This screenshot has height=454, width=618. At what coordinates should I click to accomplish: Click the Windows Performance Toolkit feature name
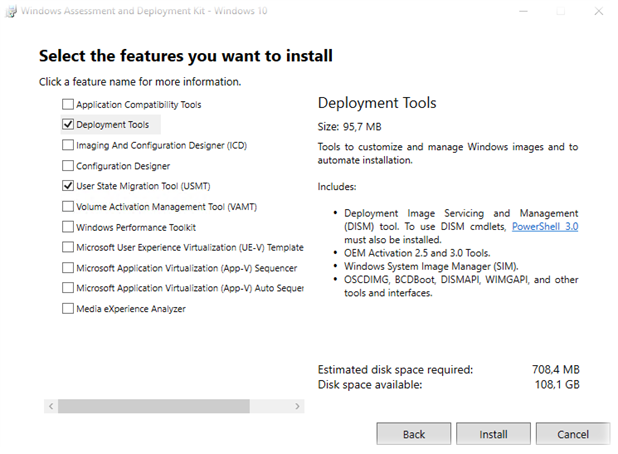136,227
